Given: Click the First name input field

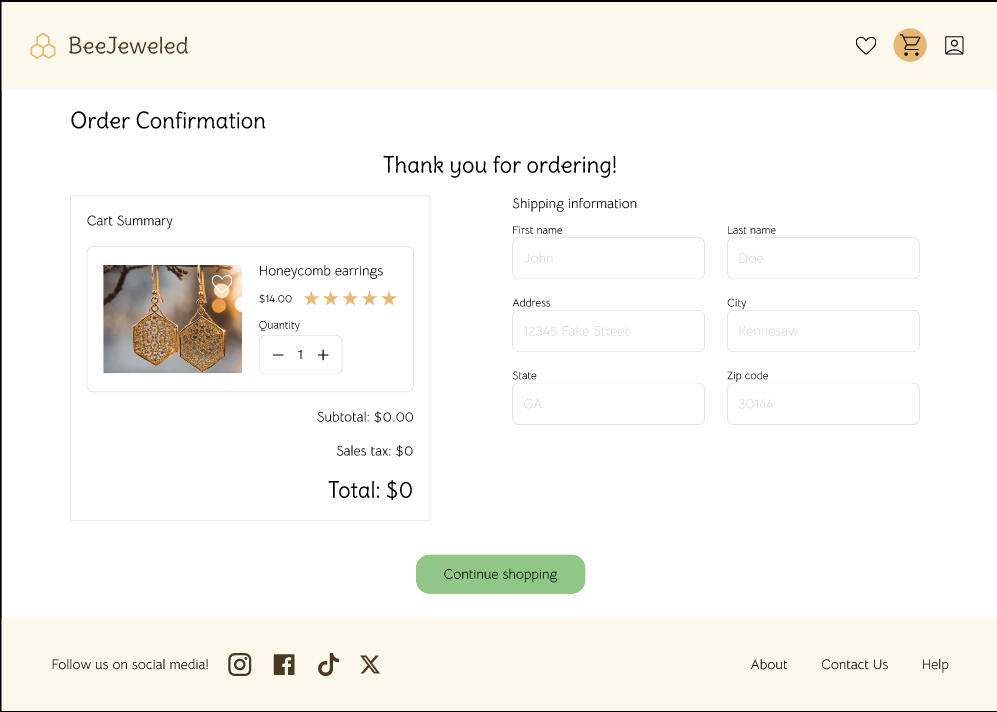Looking at the screenshot, I should tap(608, 258).
